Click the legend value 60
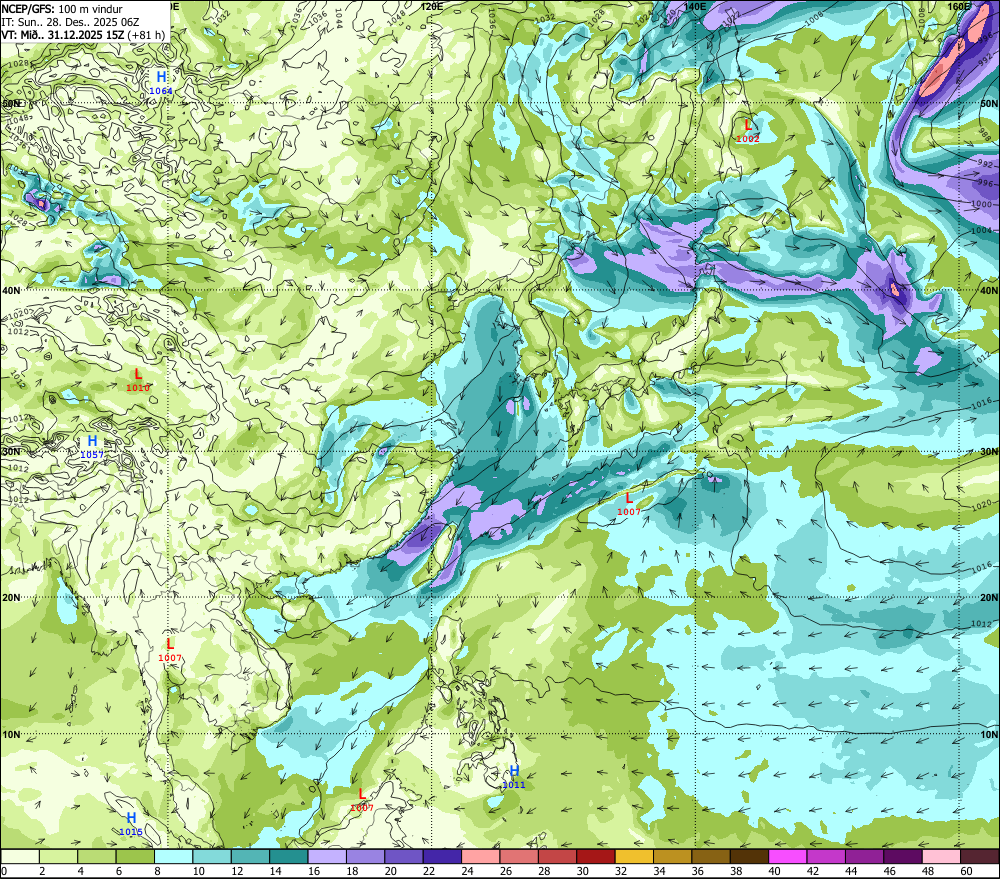 [966, 871]
